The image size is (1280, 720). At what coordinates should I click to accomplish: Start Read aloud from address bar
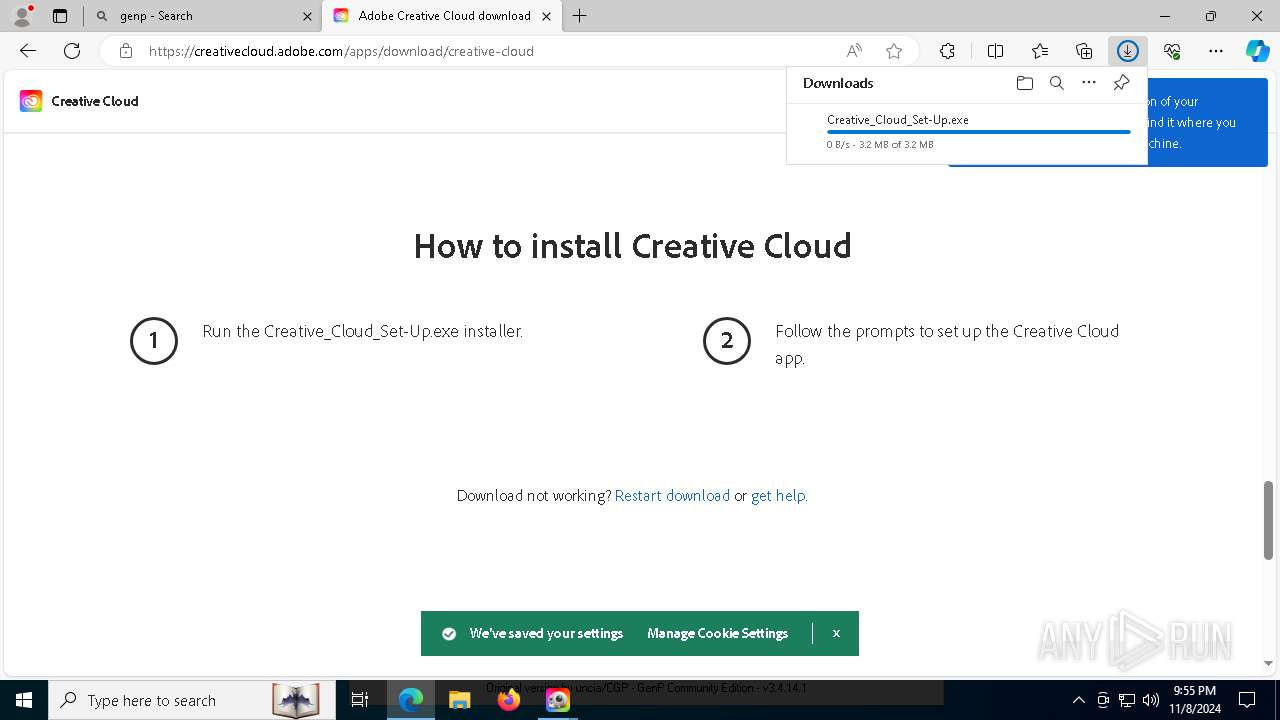[854, 51]
